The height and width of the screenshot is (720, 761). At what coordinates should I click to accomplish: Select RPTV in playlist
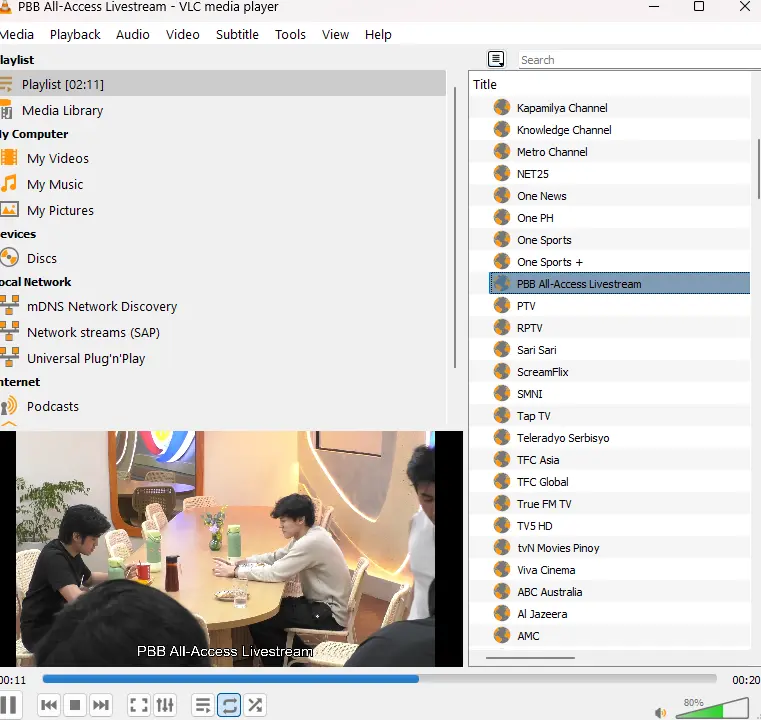point(620,327)
